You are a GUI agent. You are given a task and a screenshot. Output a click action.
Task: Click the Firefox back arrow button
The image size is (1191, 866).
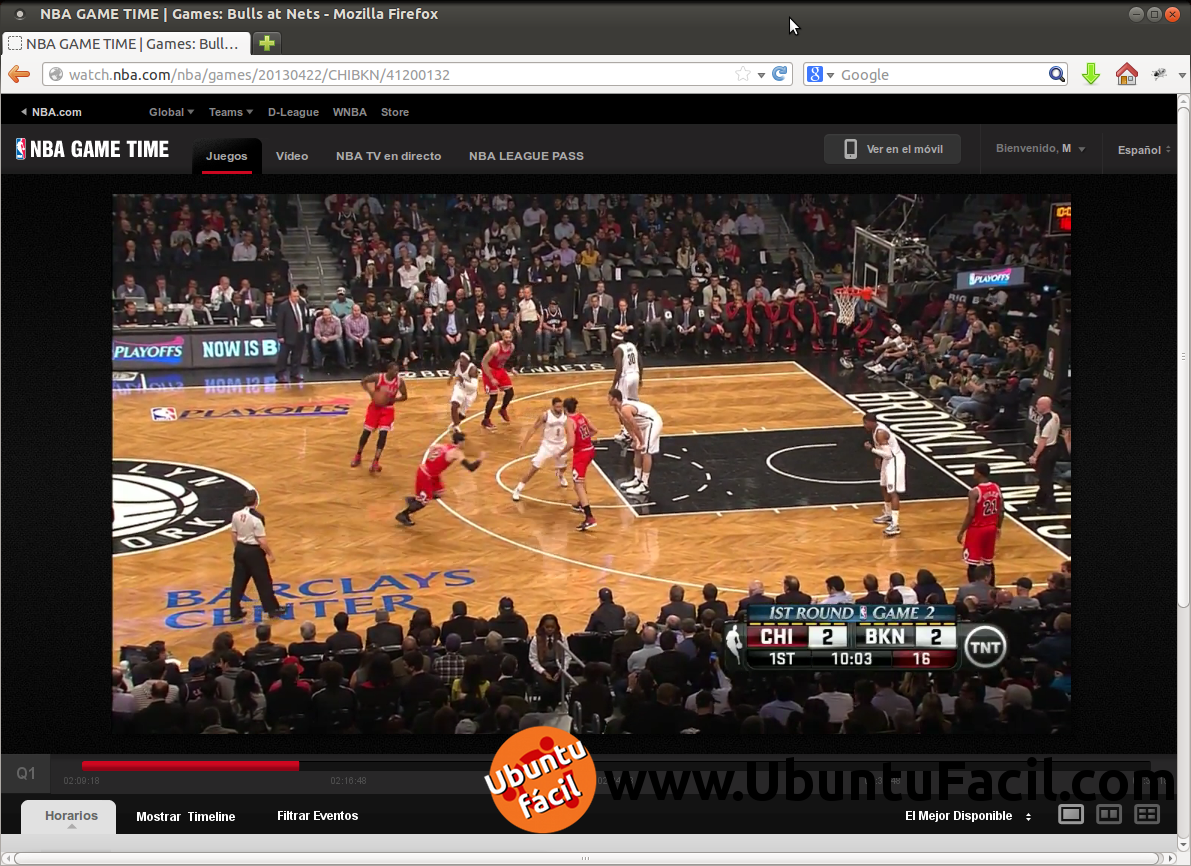tap(19, 74)
